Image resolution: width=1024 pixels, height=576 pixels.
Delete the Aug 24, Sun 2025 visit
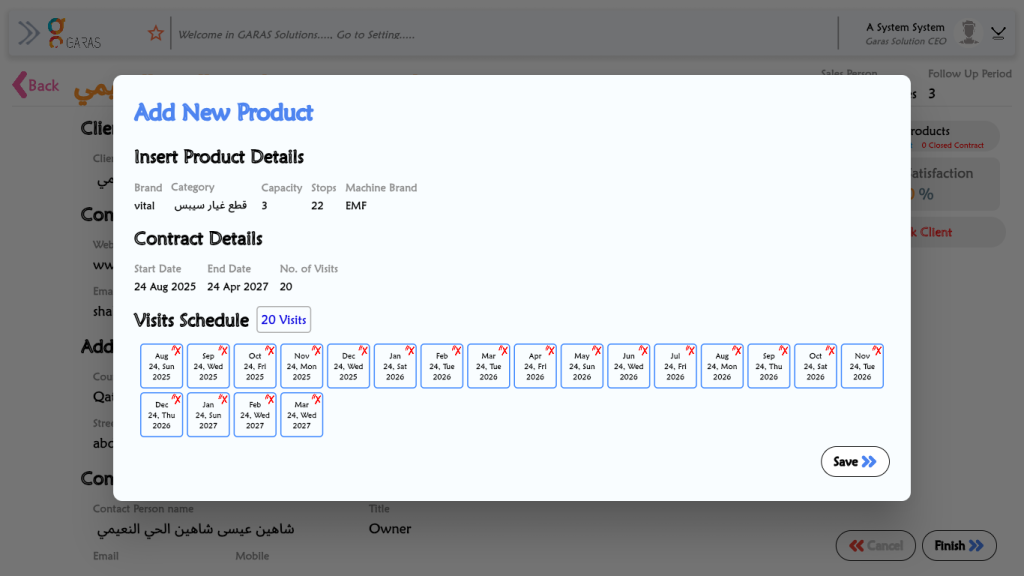click(177, 351)
